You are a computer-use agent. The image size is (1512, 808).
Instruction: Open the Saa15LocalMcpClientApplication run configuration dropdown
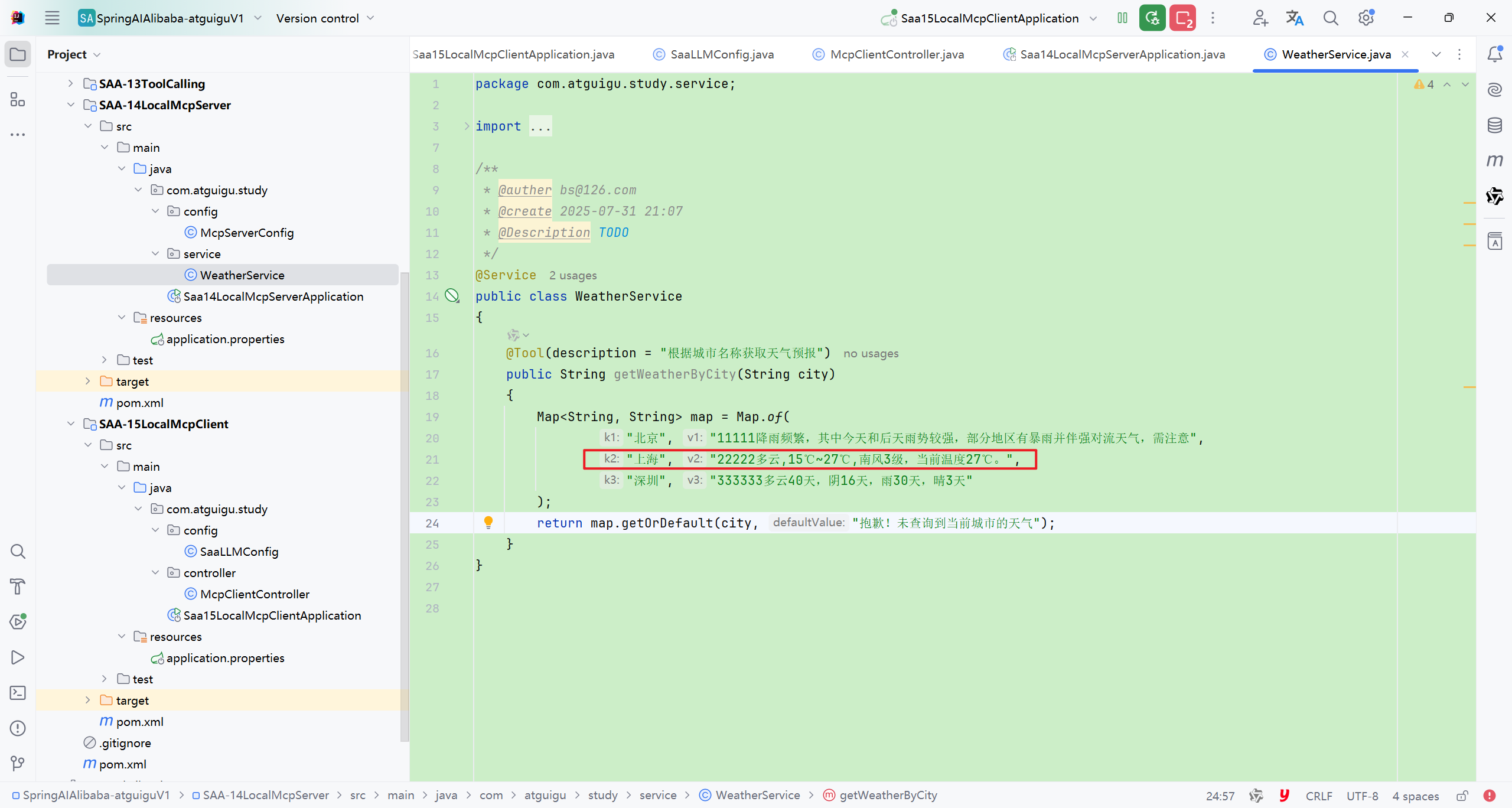click(990, 18)
